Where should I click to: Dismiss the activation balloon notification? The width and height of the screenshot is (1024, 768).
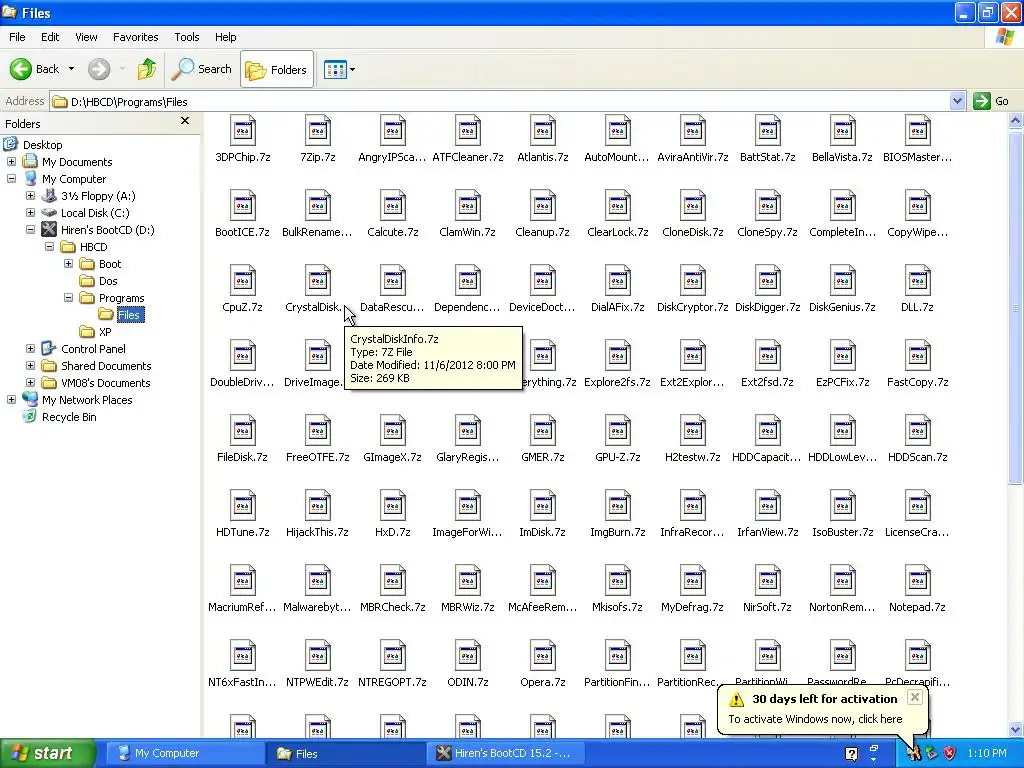[x=915, y=697]
